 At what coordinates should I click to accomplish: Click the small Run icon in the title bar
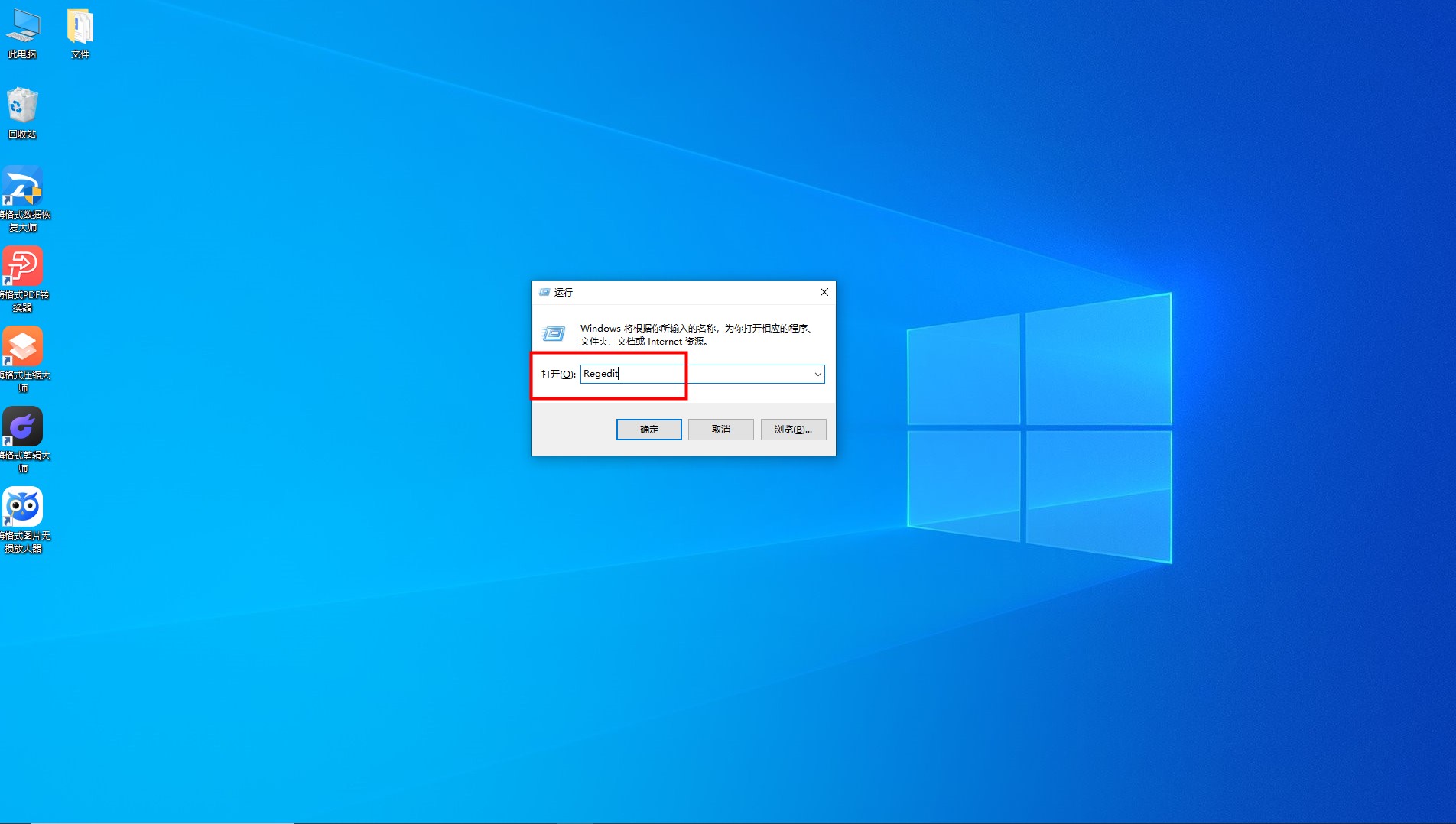[544, 292]
